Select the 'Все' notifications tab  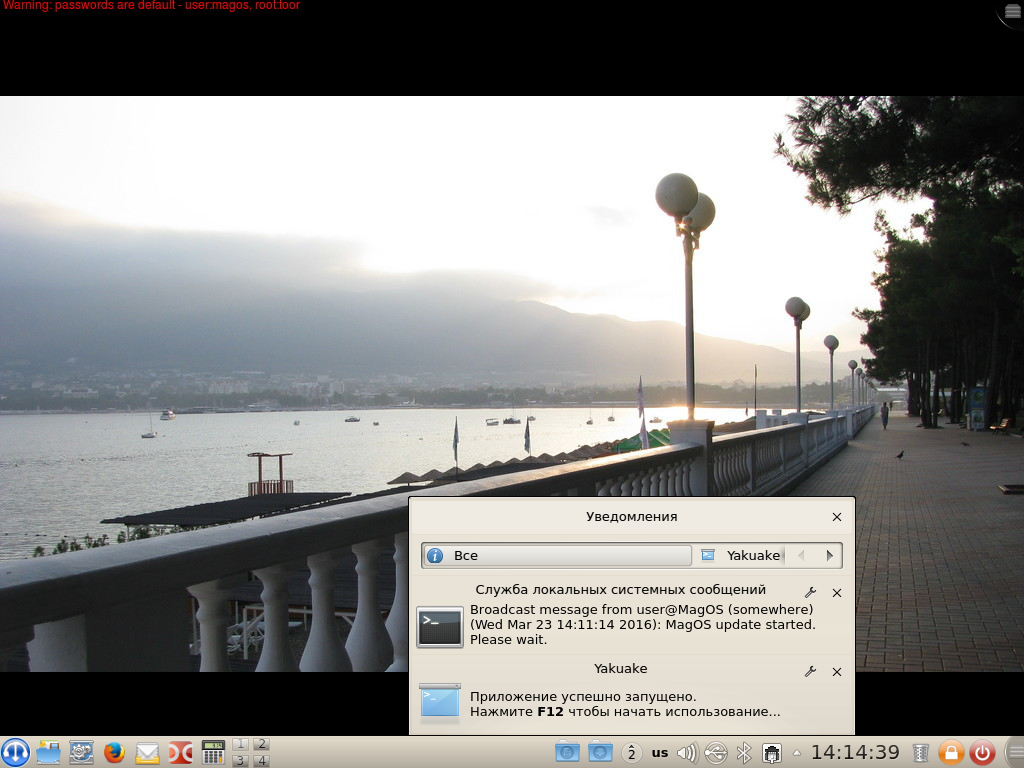click(556, 555)
